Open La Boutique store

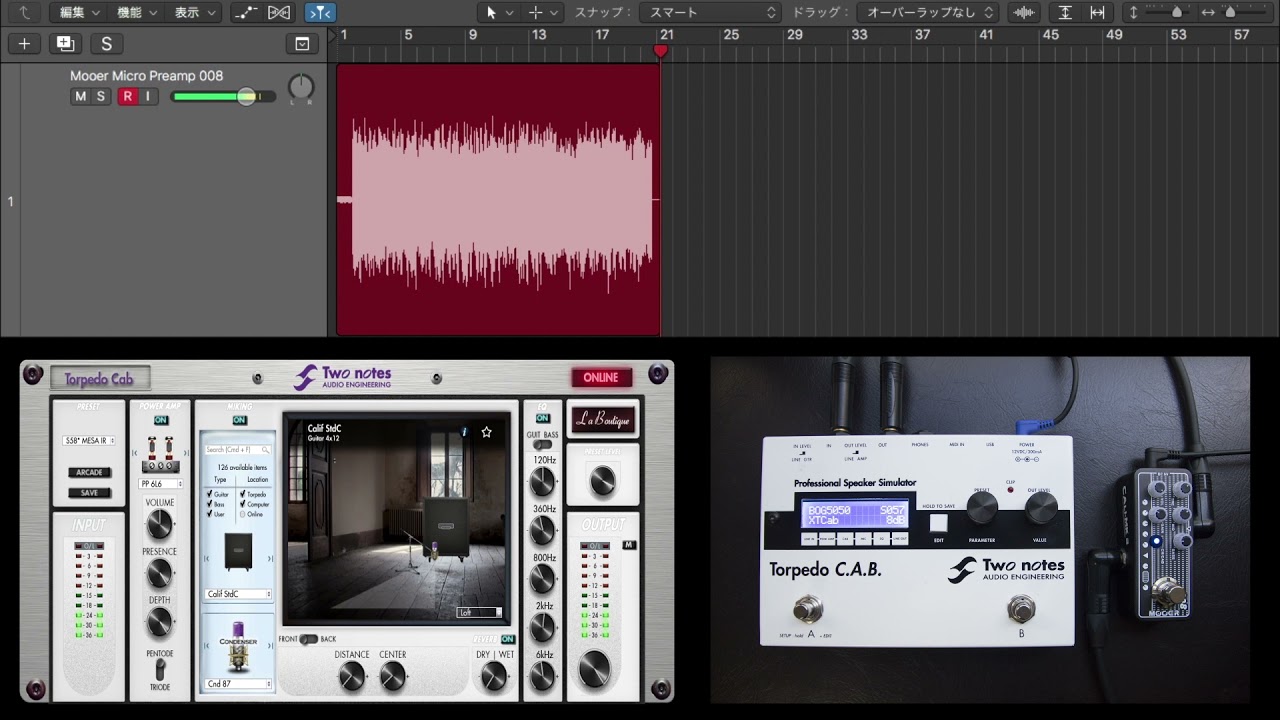[x=603, y=420]
